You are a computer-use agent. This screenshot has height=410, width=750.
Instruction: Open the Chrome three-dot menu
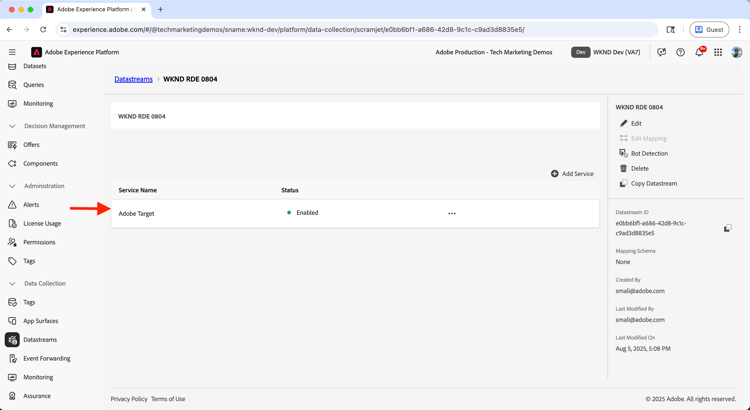pyautogui.click(x=740, y=30)
